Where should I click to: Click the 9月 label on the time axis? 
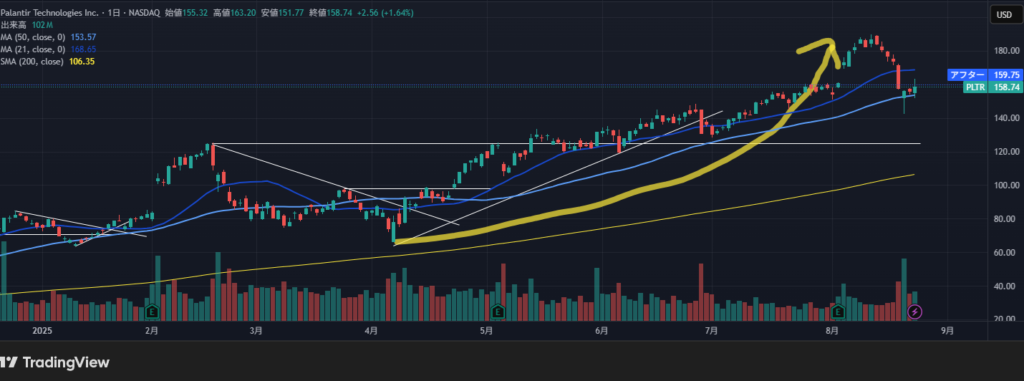click(x=947, y=331)
